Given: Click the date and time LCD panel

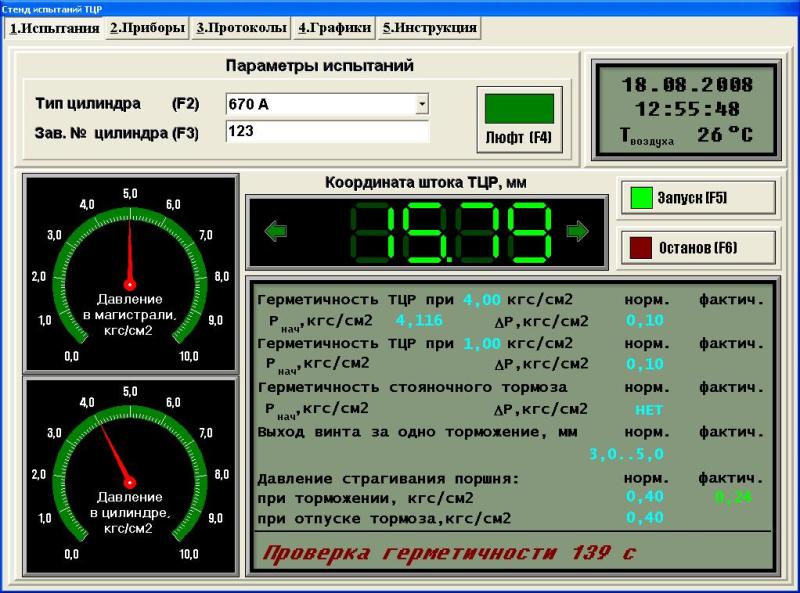Looking at the screenshot, I should click(x=687, y=110).
